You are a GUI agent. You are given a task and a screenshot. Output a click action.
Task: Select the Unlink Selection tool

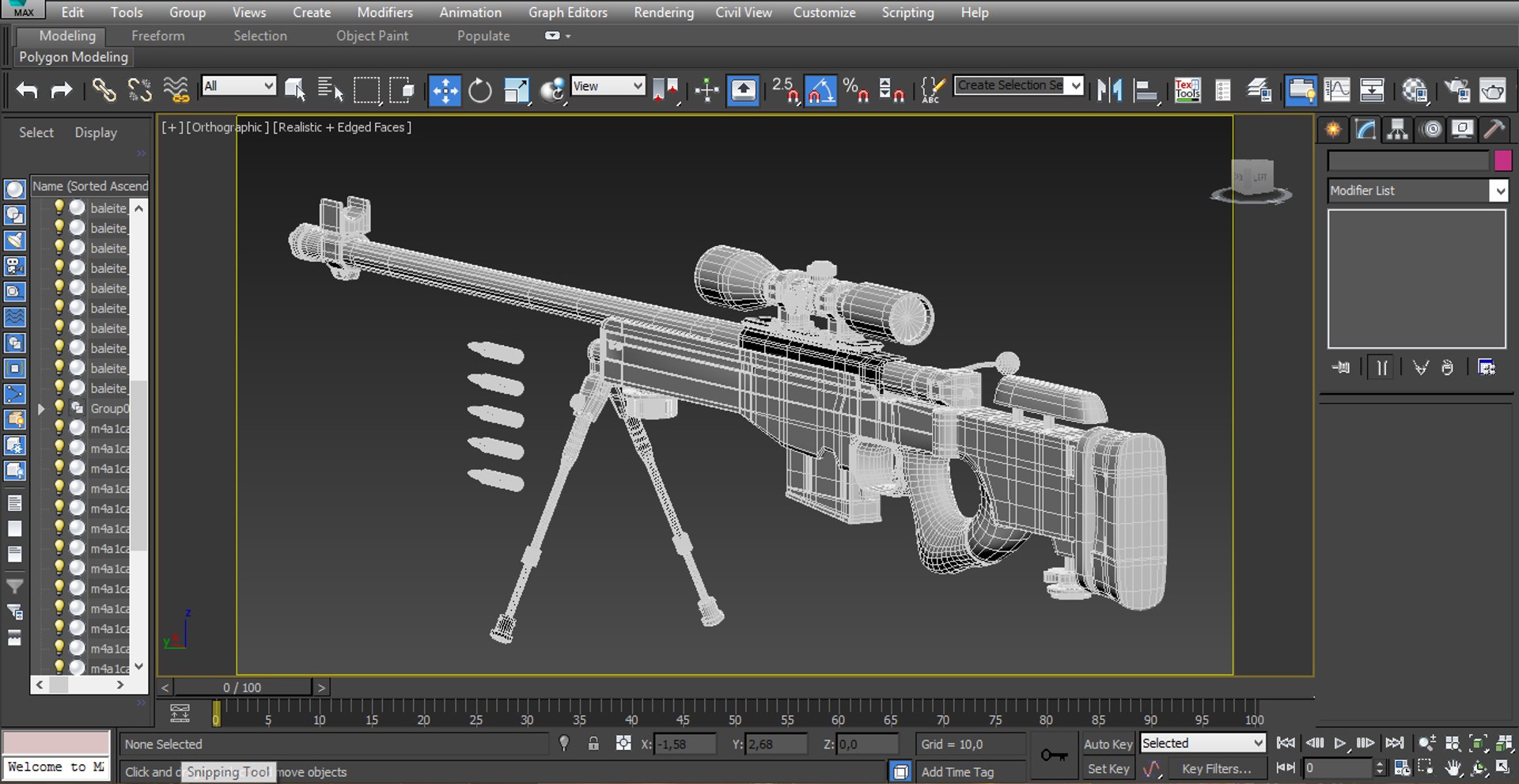point(140,90)
